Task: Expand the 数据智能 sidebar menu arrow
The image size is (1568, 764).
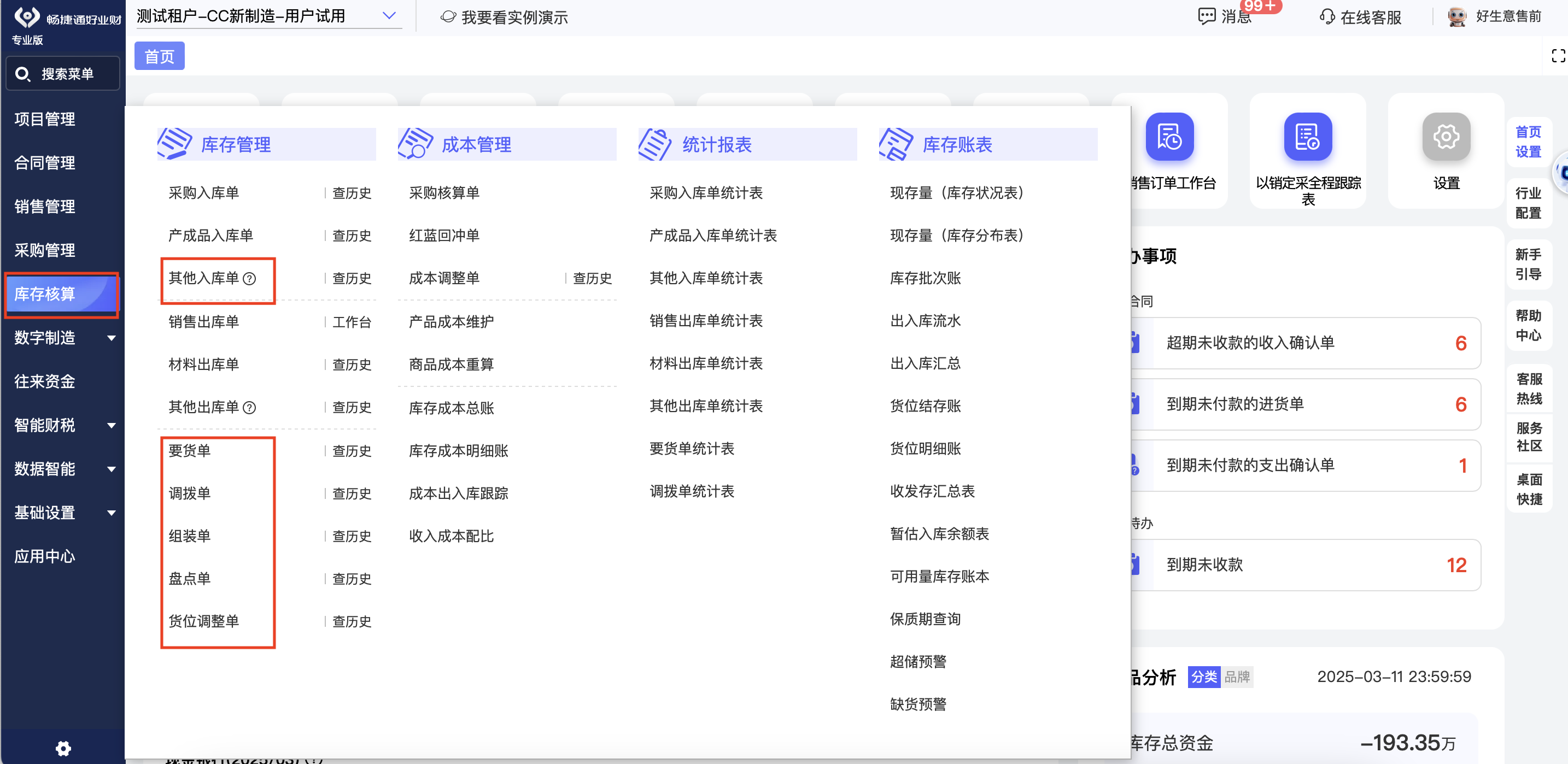Action: (112, 469)
